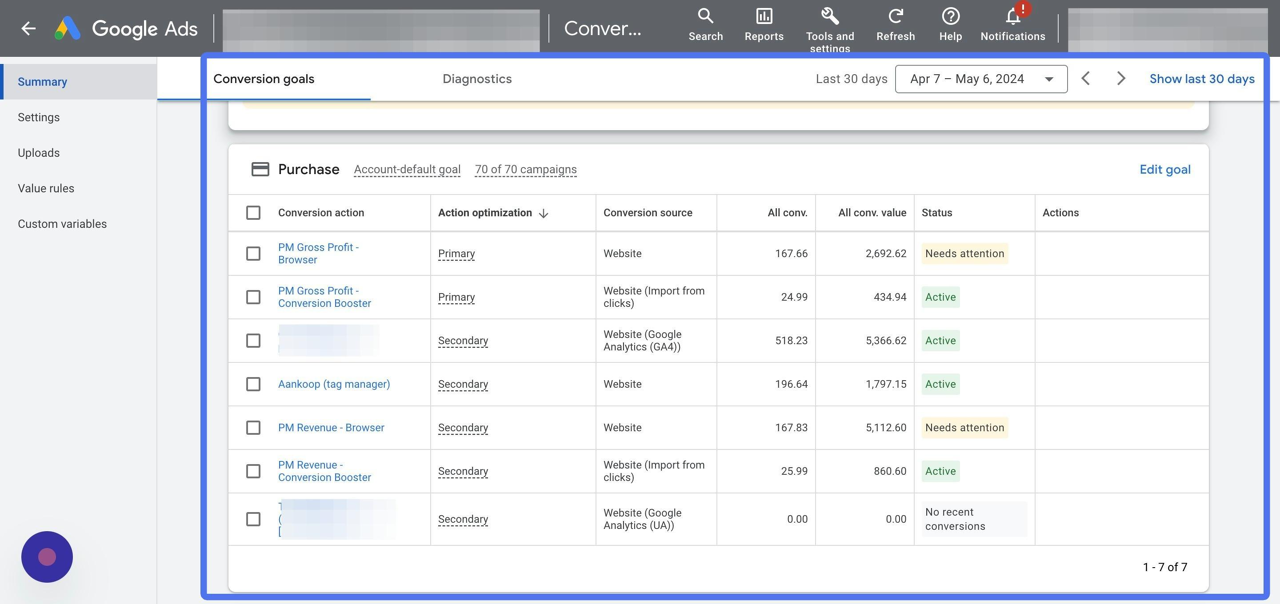Screen dimensions: 1280x604
Task: Switch to the Diagnostics tab
Action: 477,79
